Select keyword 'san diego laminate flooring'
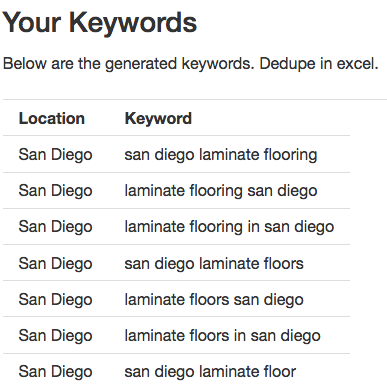 [221, 155]
